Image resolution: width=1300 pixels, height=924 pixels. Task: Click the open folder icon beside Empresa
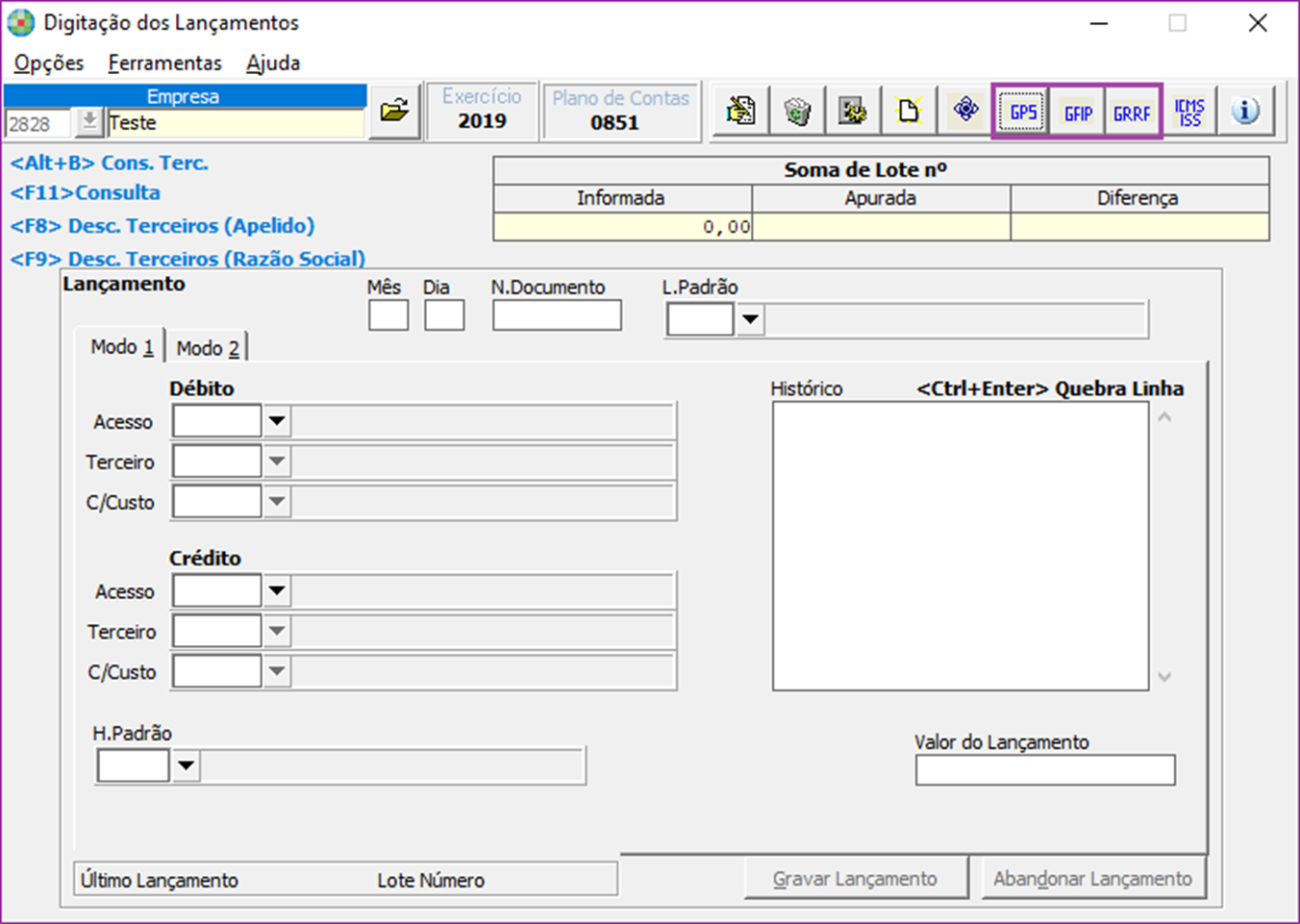(394, 112)
